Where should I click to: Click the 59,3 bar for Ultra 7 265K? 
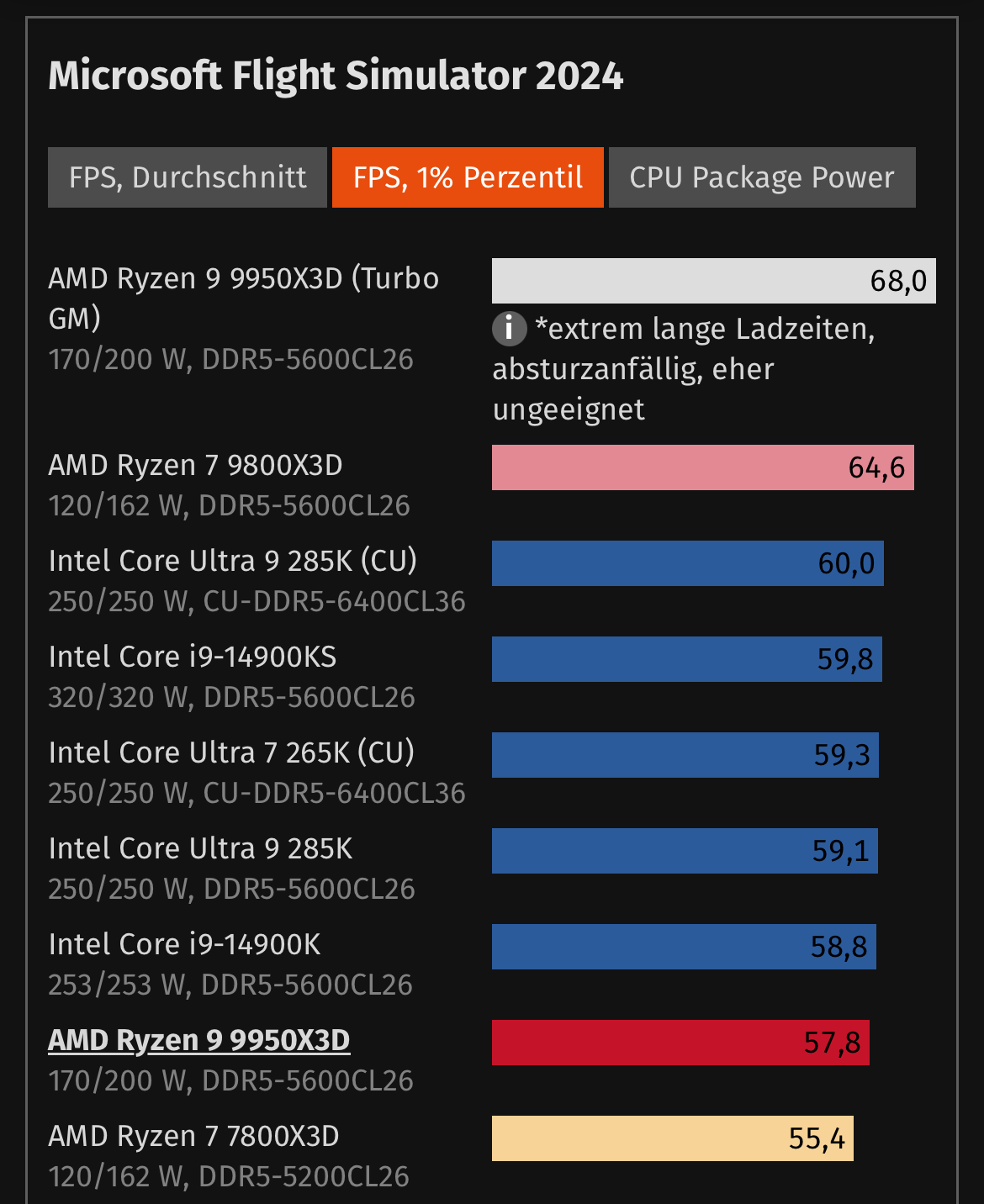coord(685,755)
